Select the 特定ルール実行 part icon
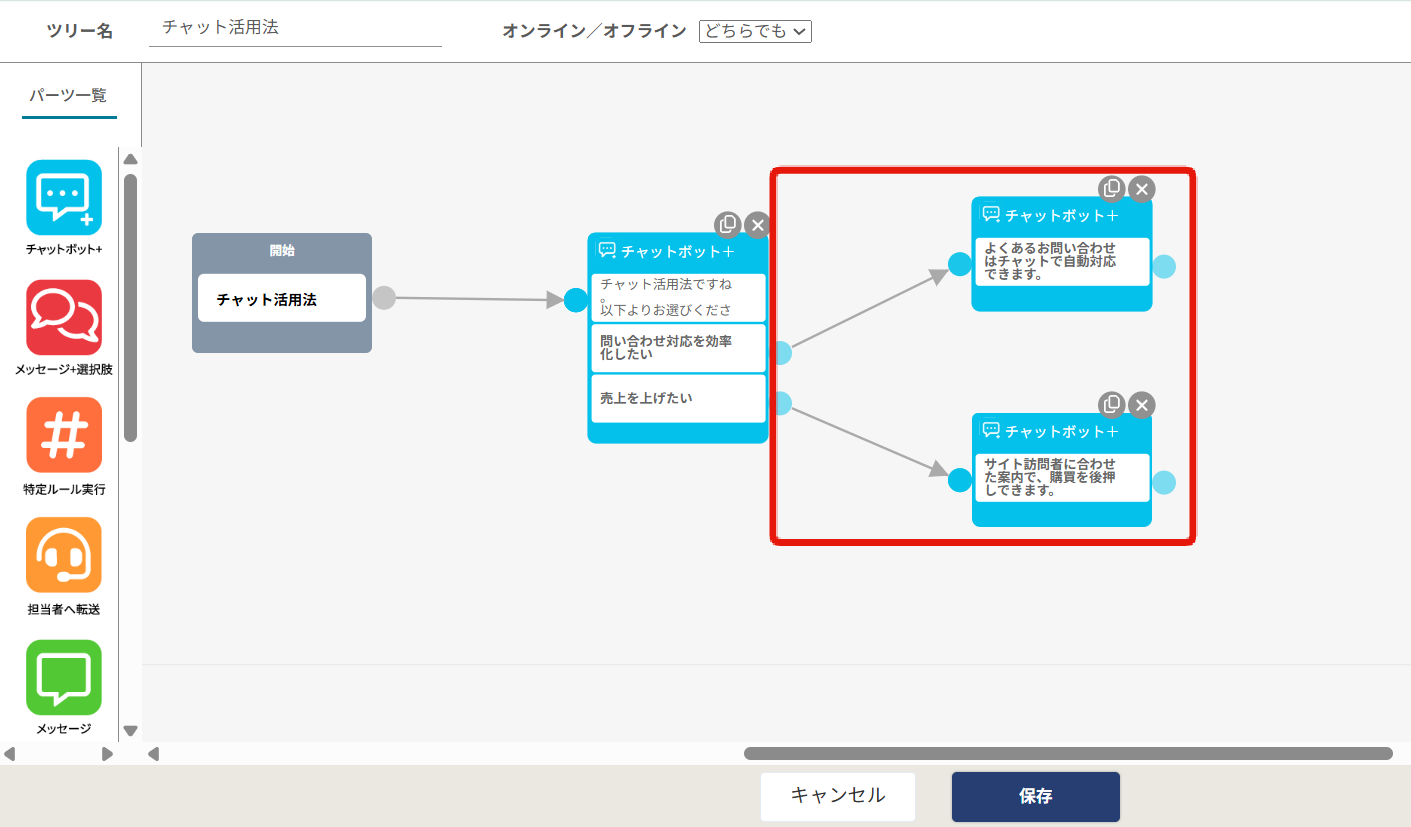1411x827 pixels. click(65, 435)
